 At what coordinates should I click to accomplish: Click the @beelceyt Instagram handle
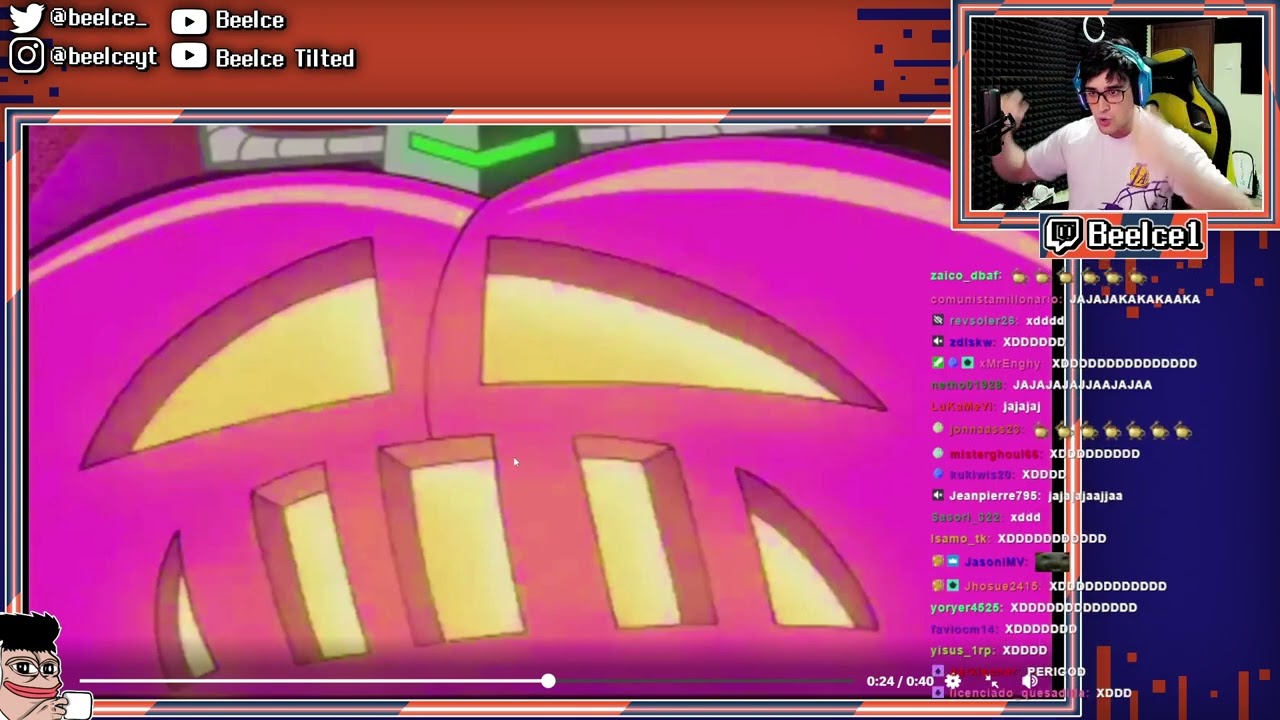tap(104, 56)
